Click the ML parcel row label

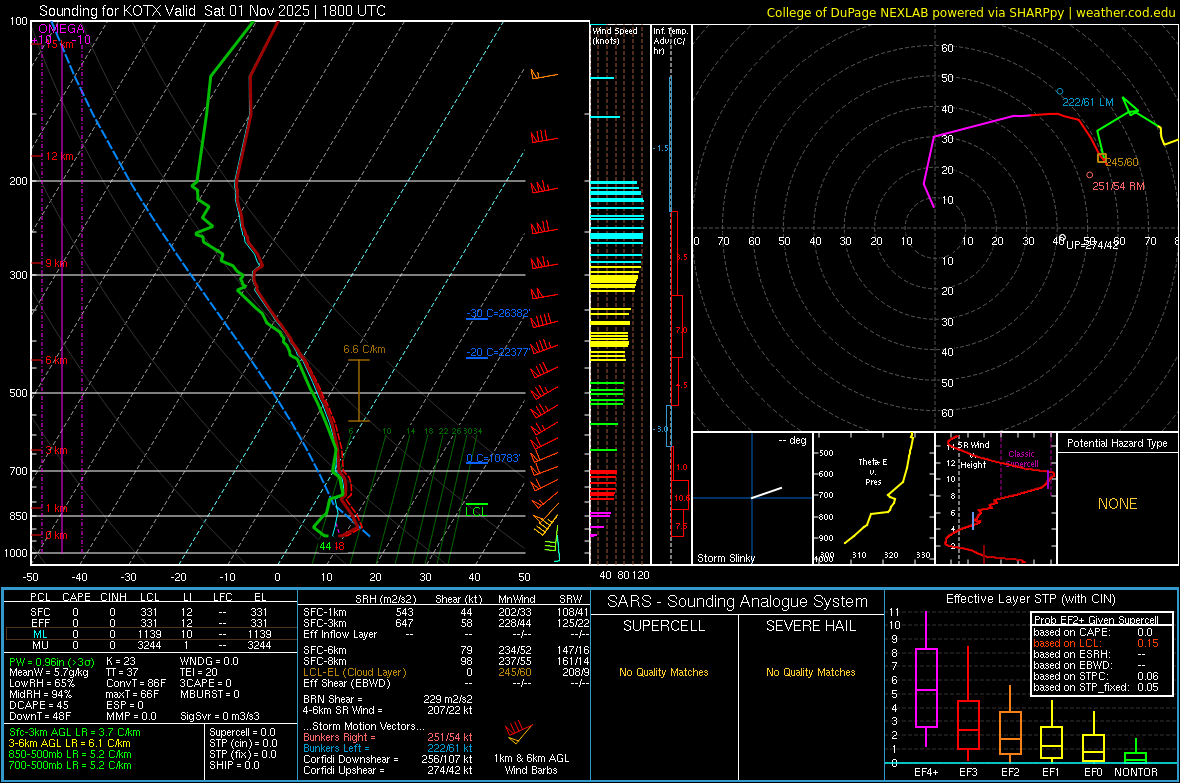pos(40,634)
